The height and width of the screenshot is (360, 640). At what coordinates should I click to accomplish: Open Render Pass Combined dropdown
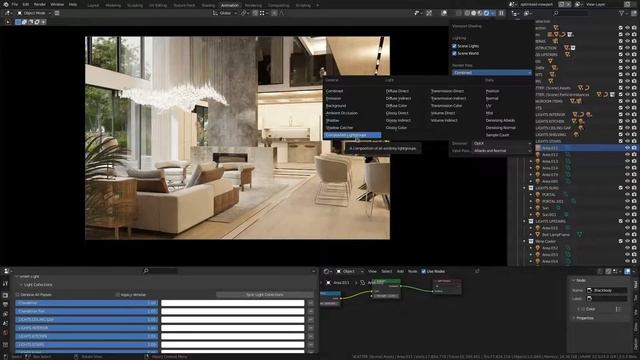click(492, 73)
